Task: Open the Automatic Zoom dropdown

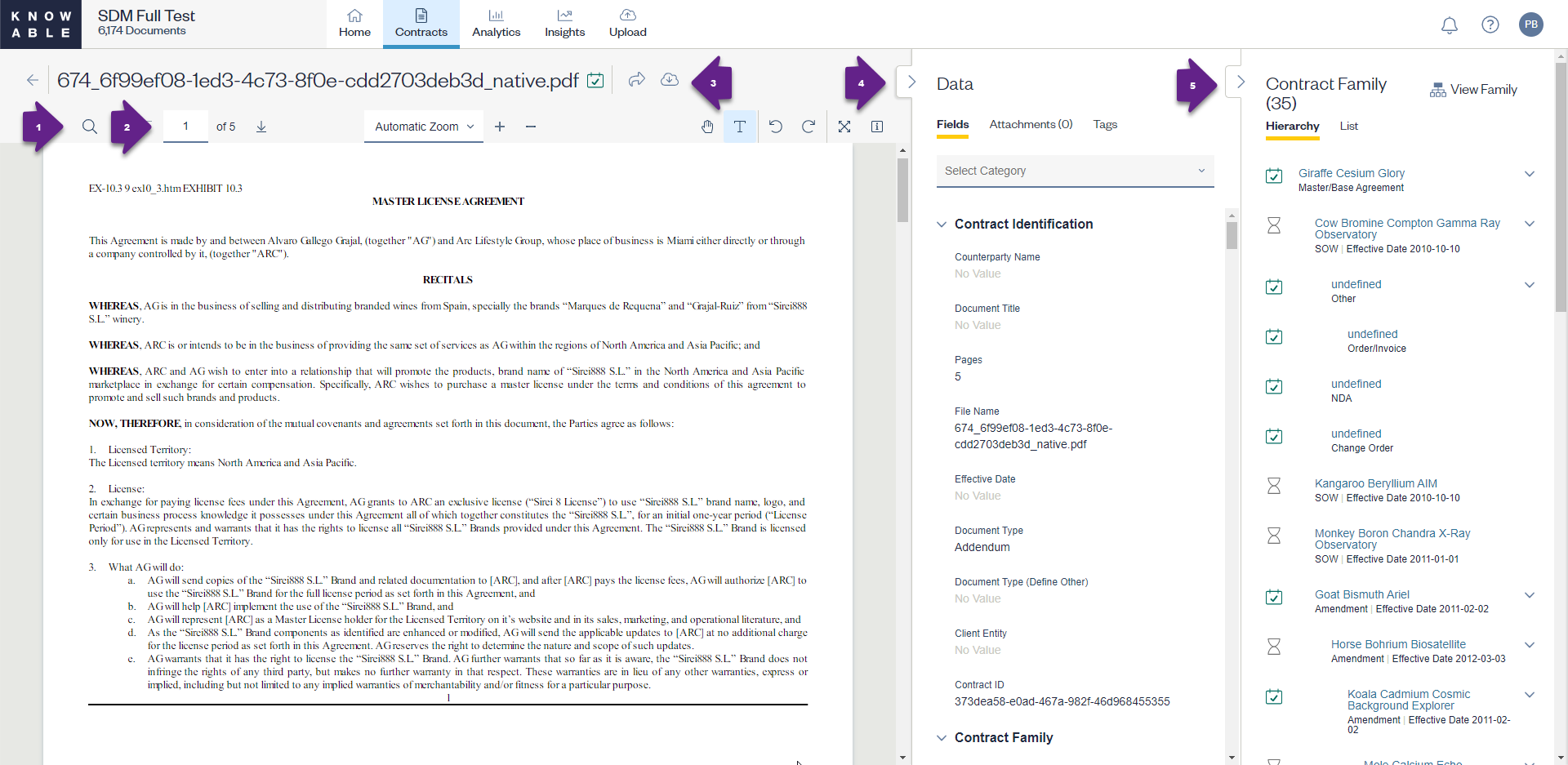Action: [x=423, y=127]
